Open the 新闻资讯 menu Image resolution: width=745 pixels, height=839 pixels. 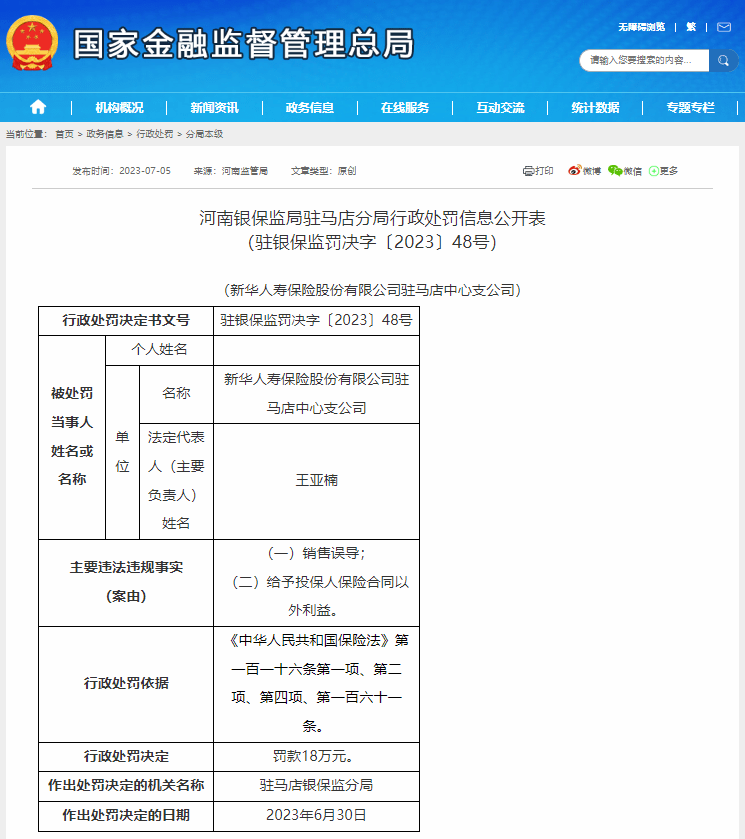click(215, 108)
